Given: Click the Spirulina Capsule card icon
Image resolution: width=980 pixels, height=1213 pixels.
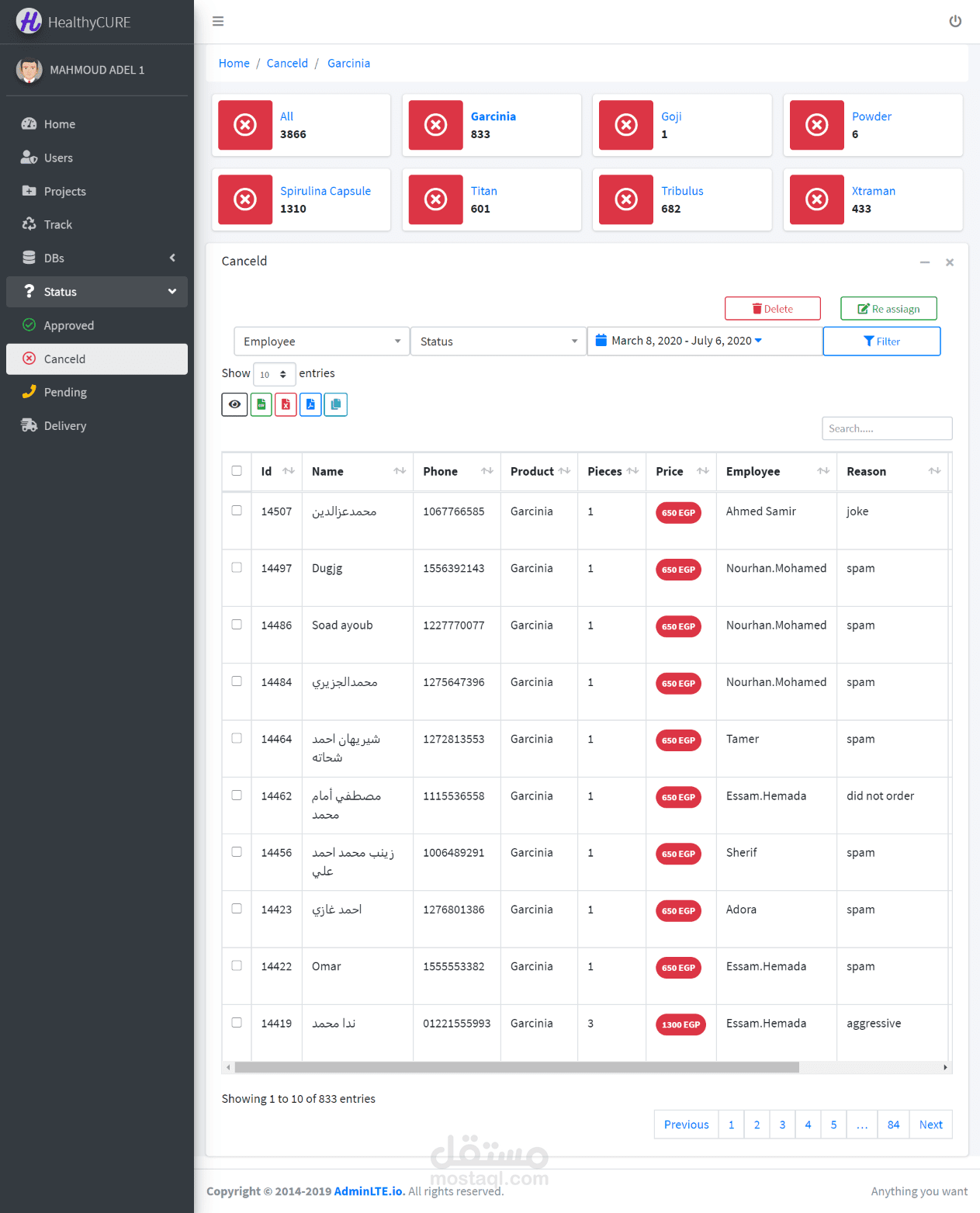Looking at the screenshot, I should click(245, 199).
